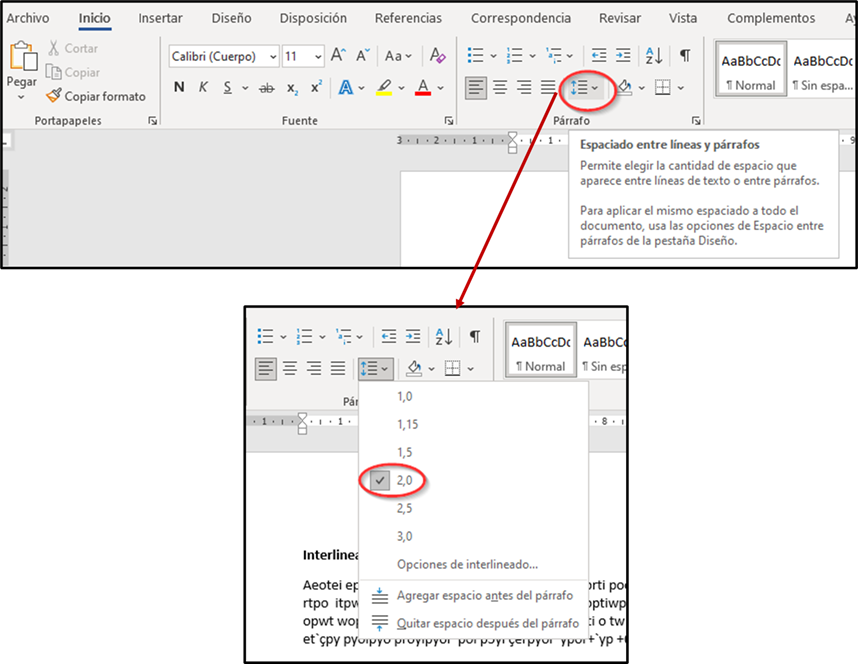Apply superscript with the x² icon
This screenshot has height=664, width=858.
coord(316,88)
